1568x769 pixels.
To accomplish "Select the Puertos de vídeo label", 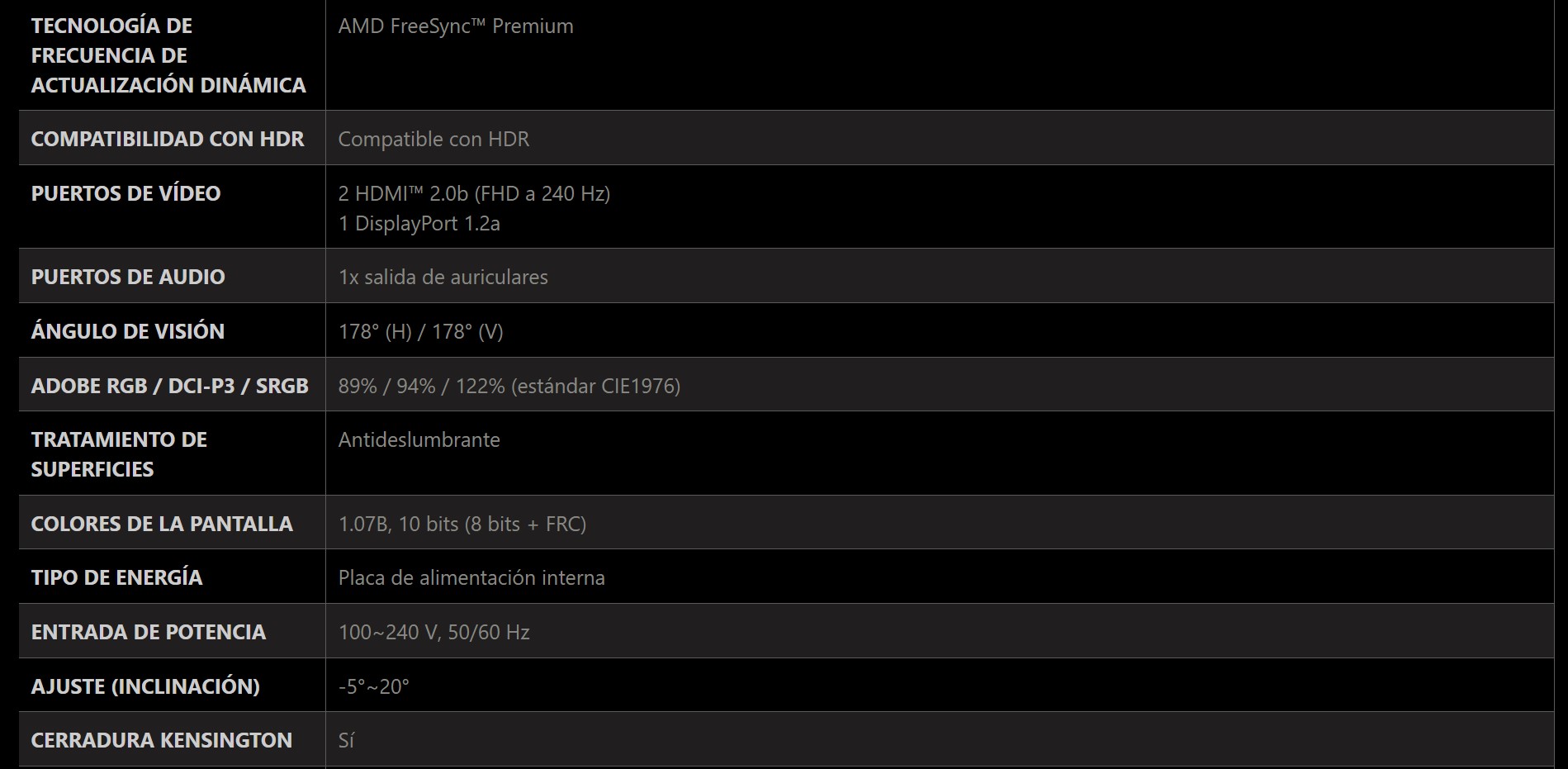I will [126, 193].
